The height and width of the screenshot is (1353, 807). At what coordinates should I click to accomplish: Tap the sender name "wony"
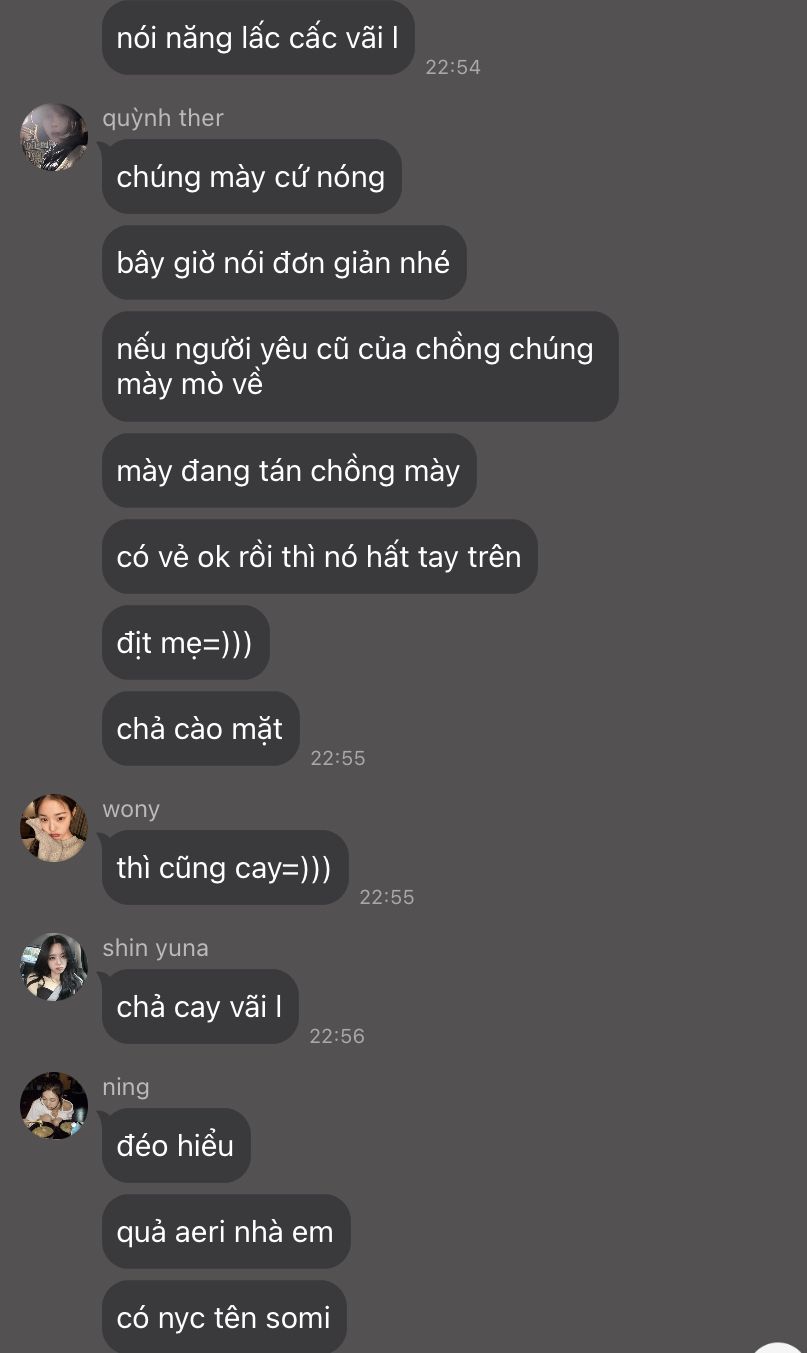click(131, 809)
